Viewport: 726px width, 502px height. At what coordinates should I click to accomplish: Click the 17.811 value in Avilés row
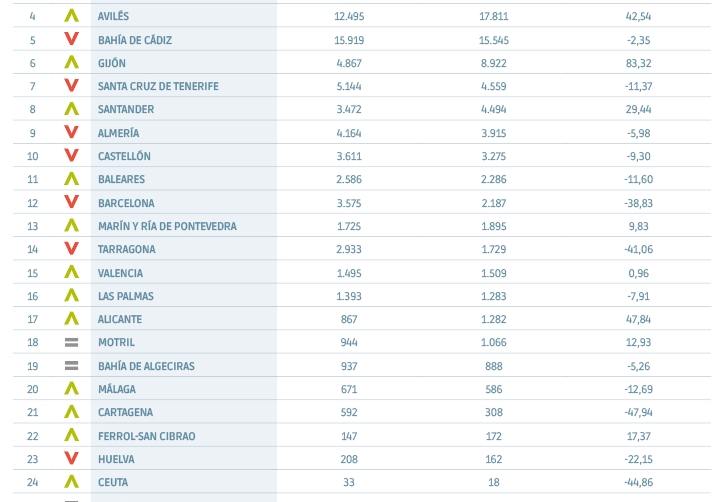point(494,16)
